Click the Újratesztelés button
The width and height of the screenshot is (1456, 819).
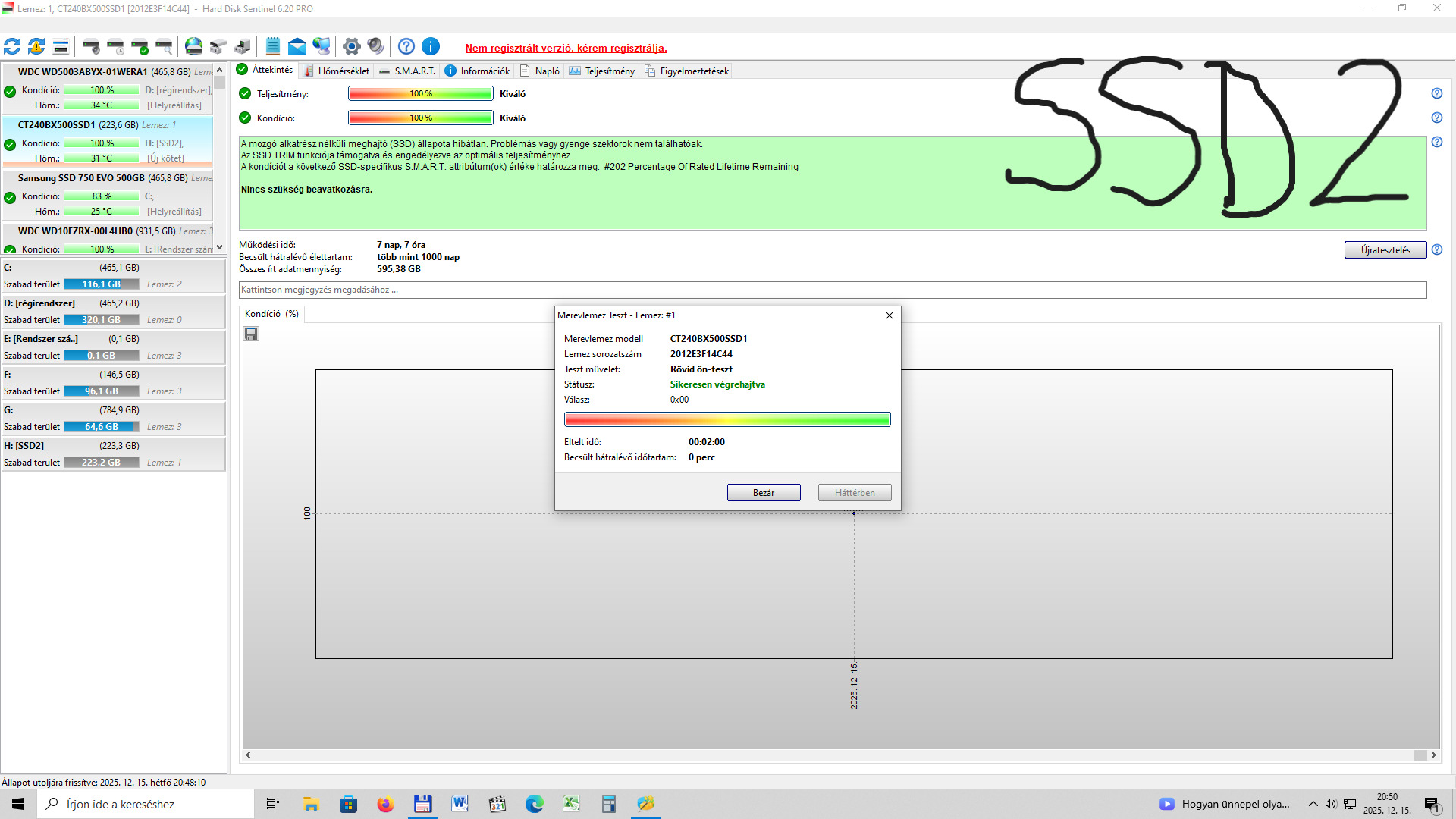point(1385,250)
